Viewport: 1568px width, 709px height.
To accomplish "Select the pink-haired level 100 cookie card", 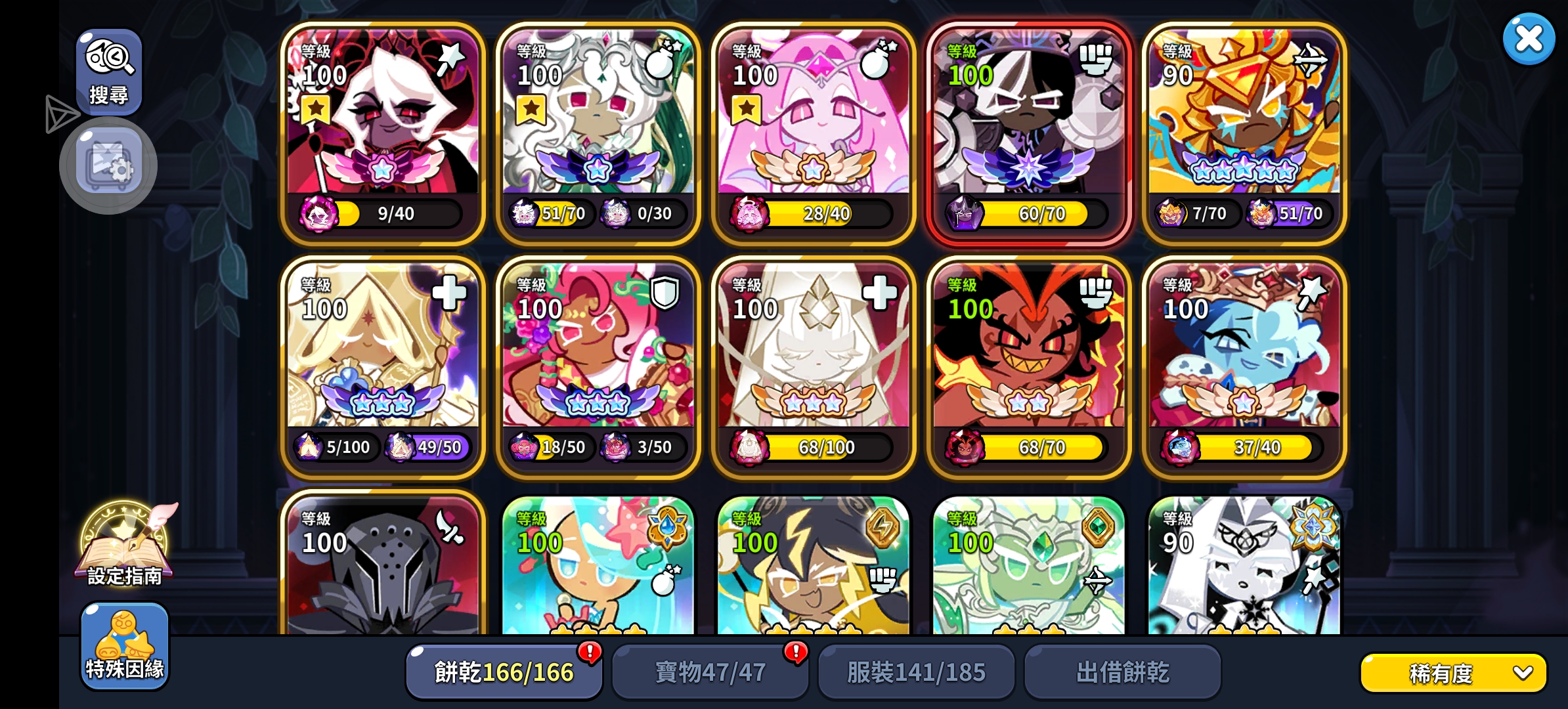I will click(814, 134).
